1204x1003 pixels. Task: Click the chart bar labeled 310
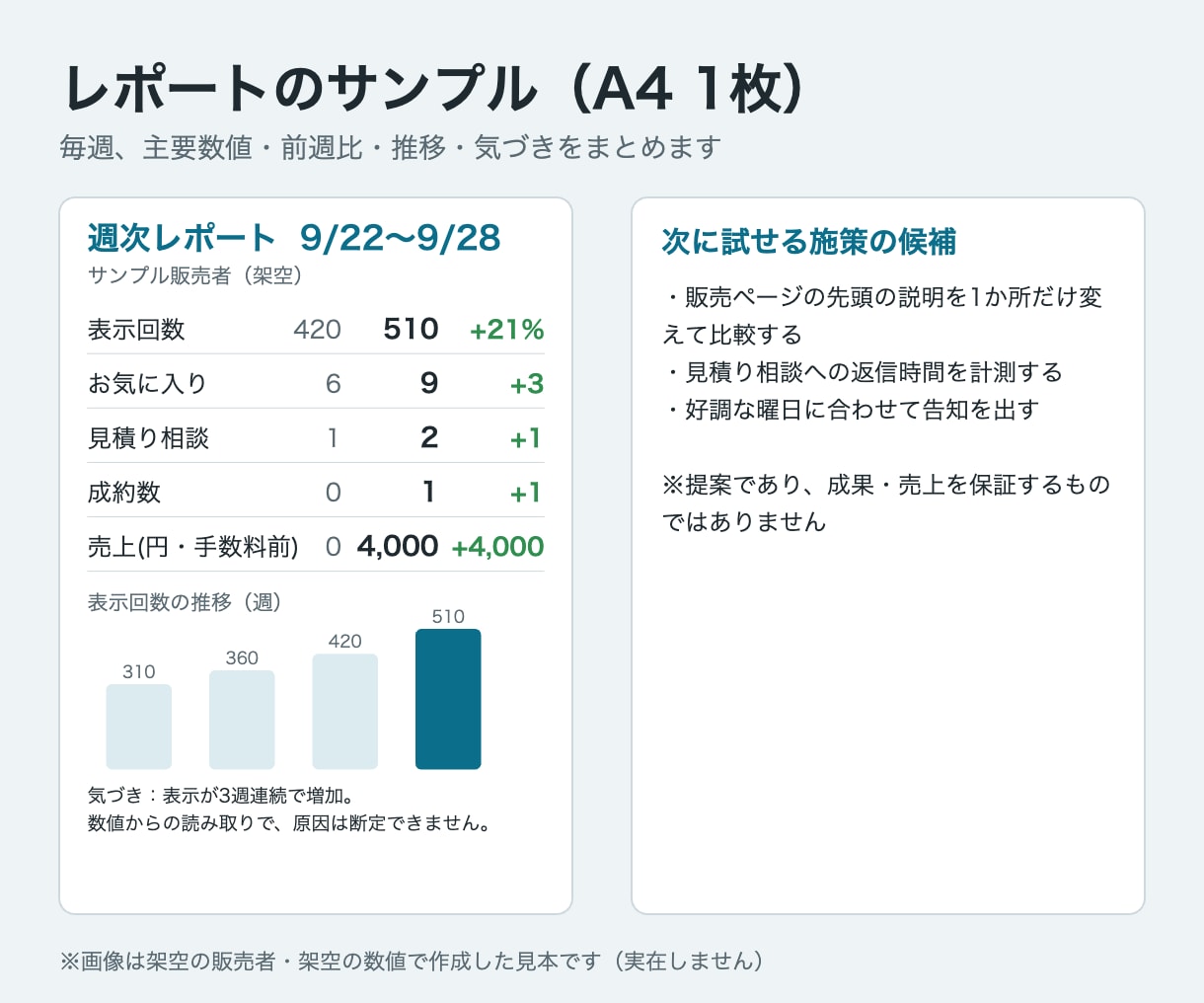point(139,727)
